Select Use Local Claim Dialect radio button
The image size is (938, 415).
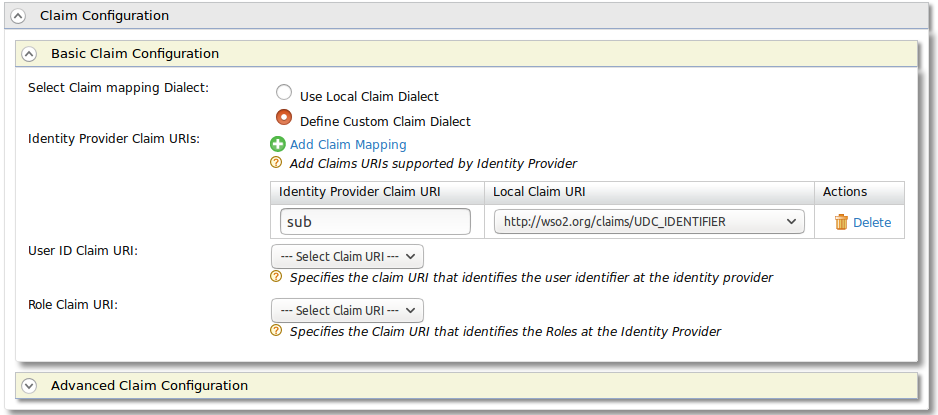284,93
